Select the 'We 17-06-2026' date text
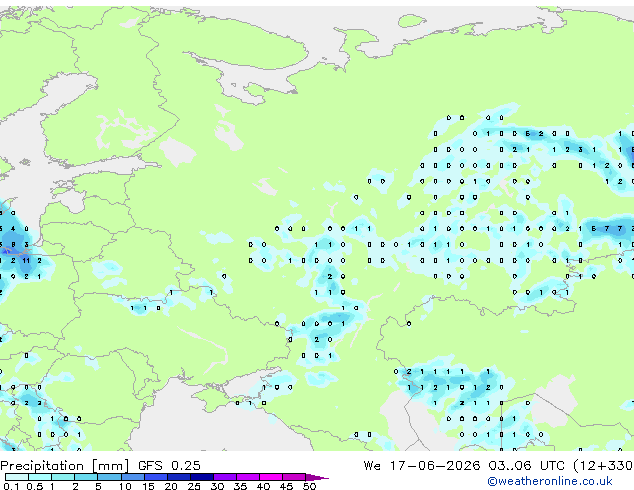 click(x=422, y=466)
